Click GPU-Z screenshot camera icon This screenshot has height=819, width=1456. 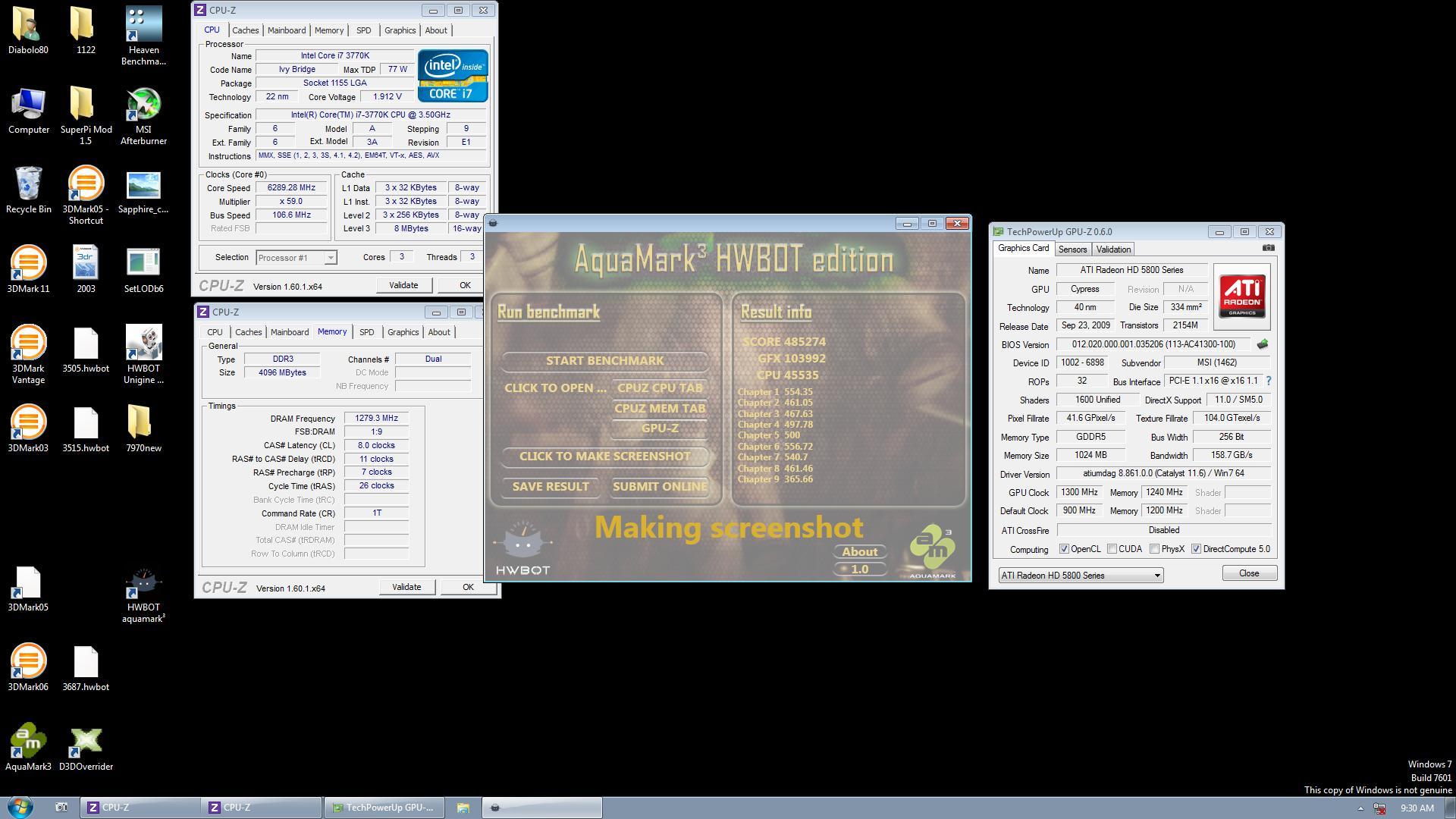[1268, 248]
